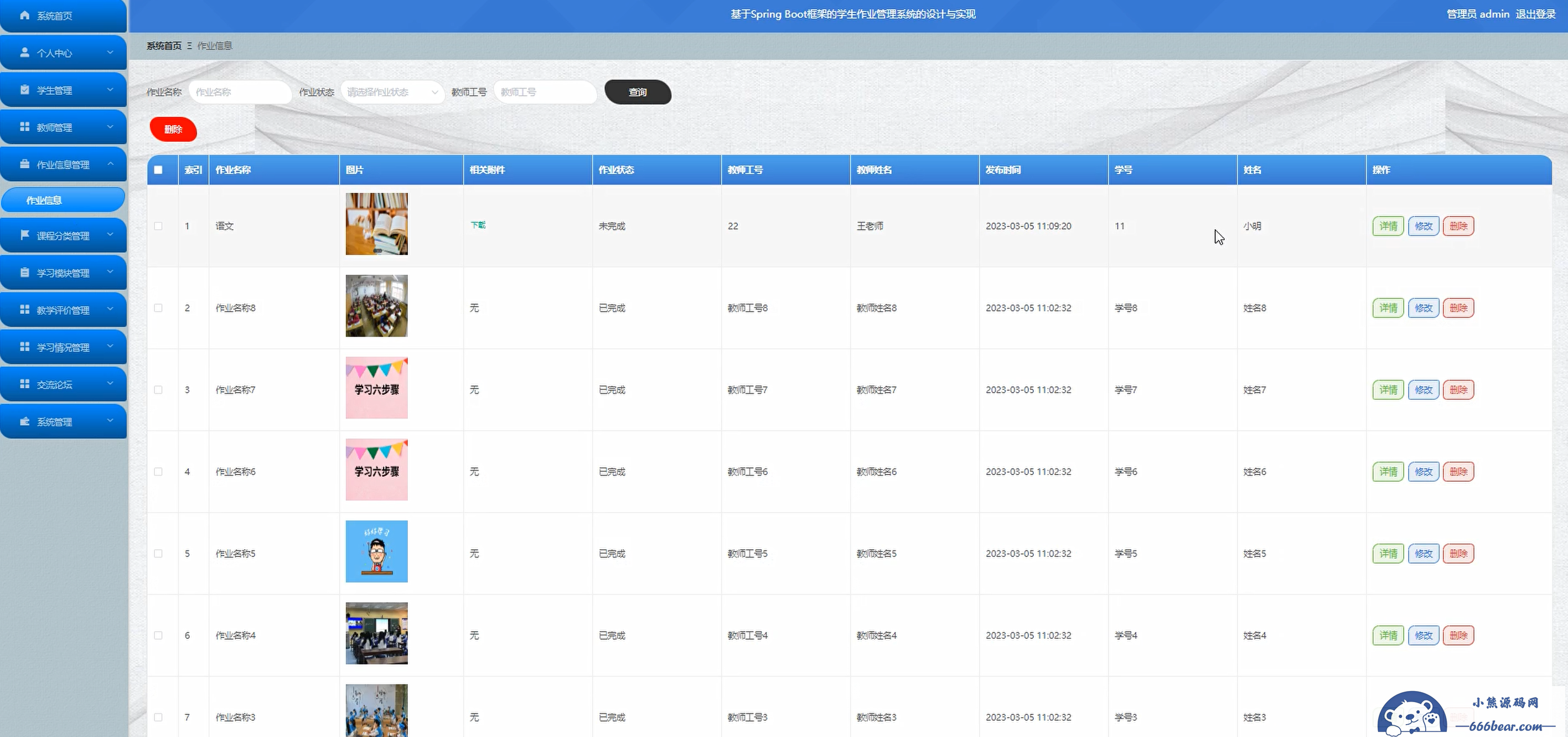
Task: Click the home icon beside 系统首页
Action: click(x=24, y=16)
